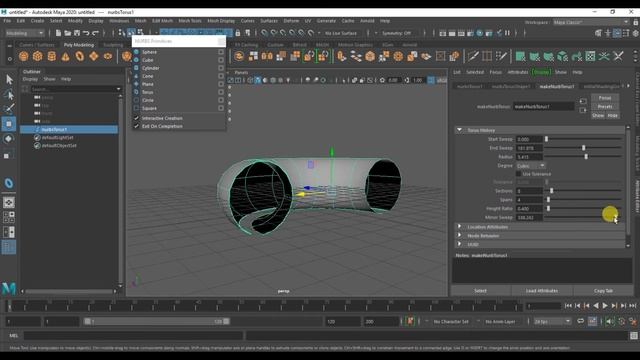
Task: Open options box for NURBS Cube
Action: pyautogui.click(x=221, y=60)
